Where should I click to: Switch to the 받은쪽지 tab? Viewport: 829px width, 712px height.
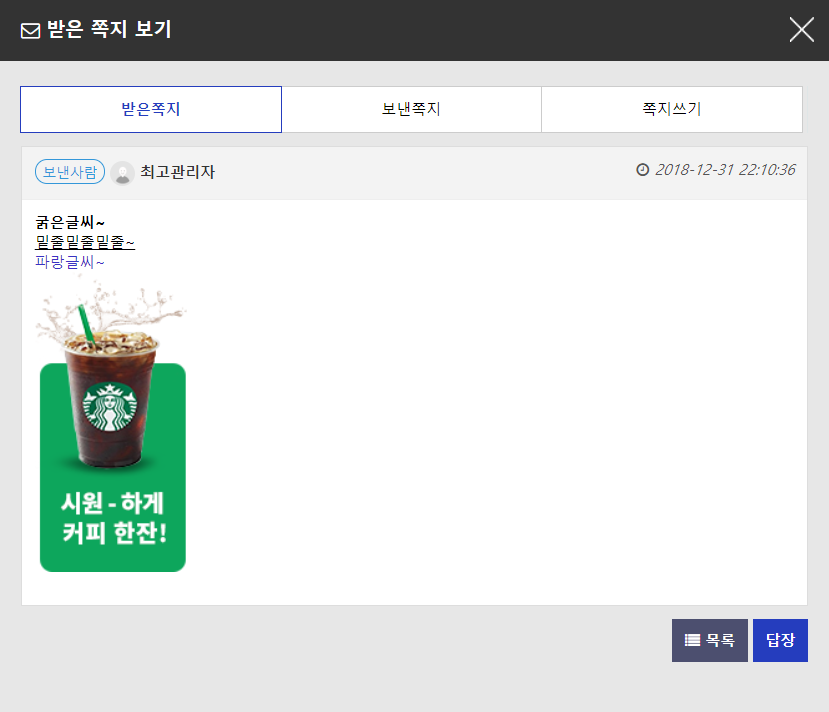click(150, 109)
